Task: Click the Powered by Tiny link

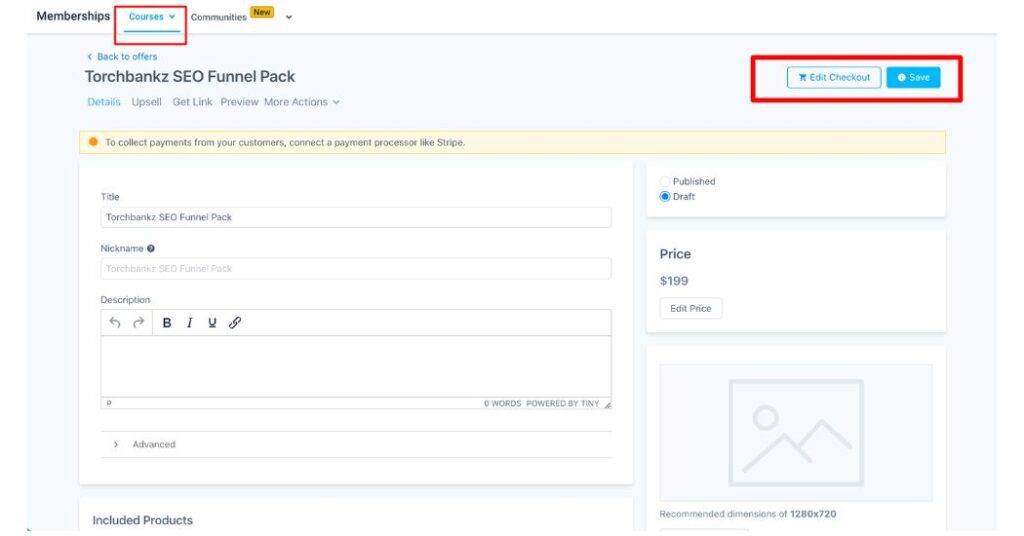Action: [x=562, y=403]
